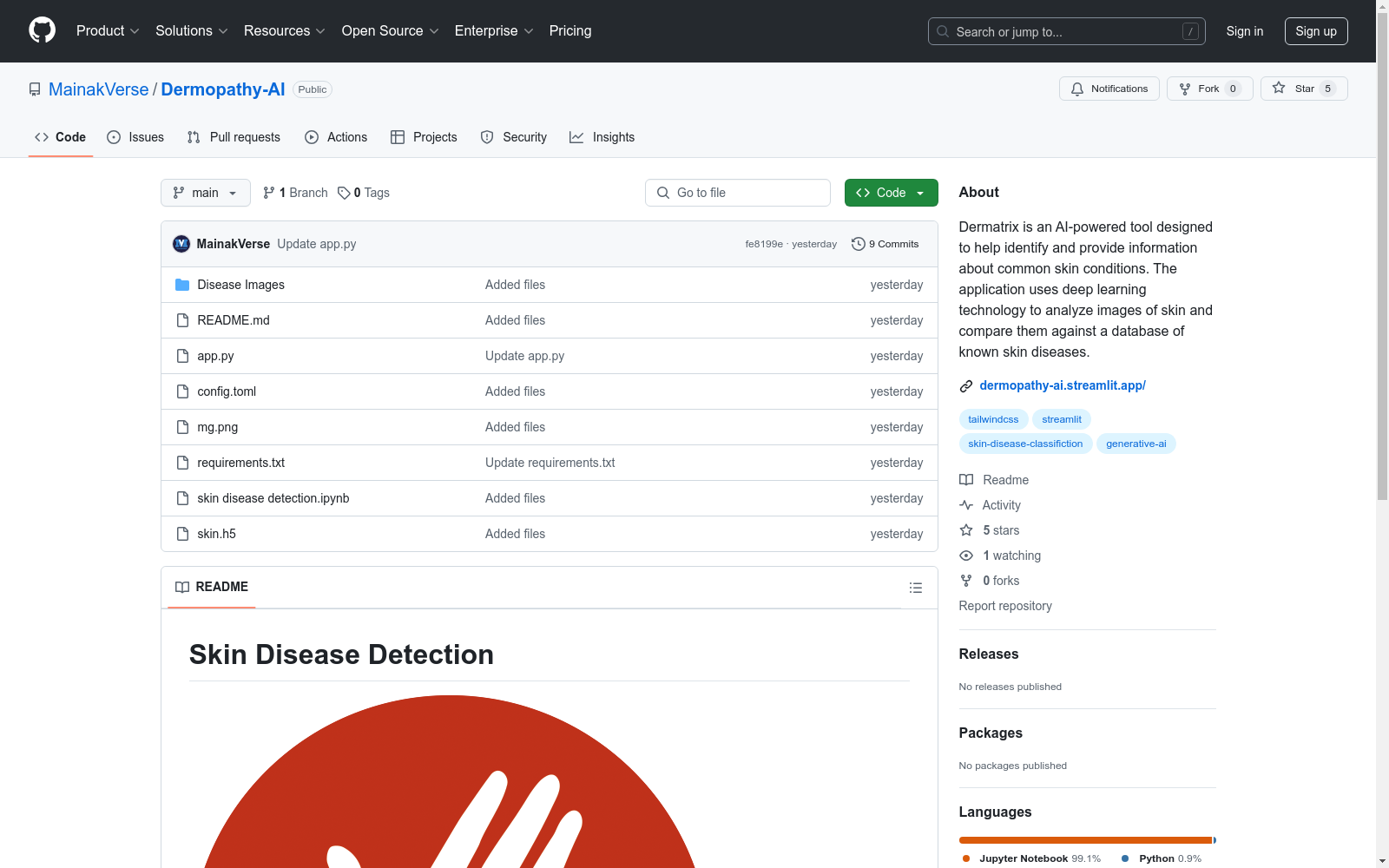The height and width of the screenshot is (868, 1389).
Task: Select the config.toml file icon
Action: tap(182, 391)
